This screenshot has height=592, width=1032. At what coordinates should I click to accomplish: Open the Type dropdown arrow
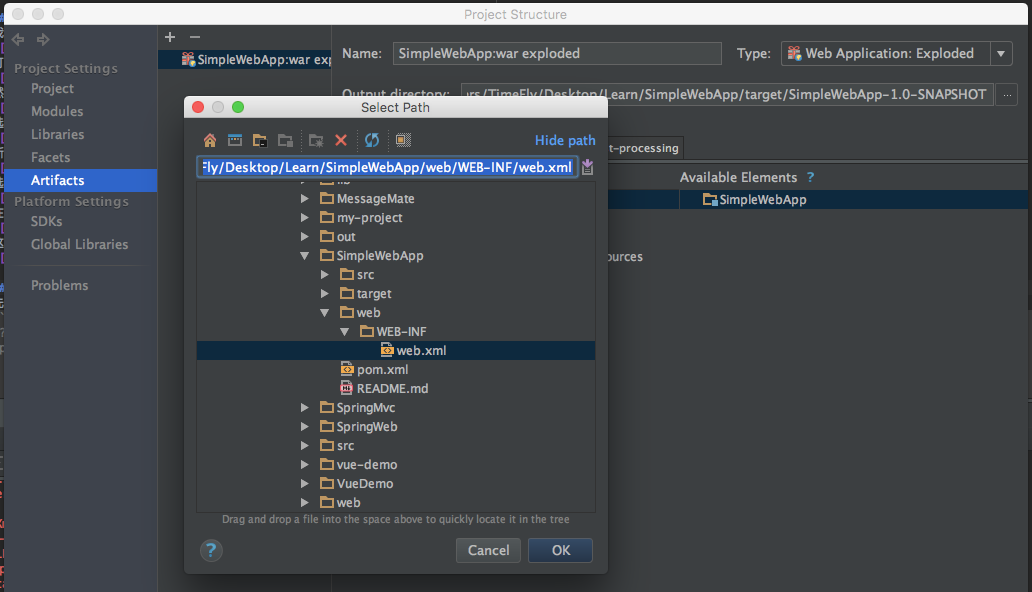pos(1001,53)
